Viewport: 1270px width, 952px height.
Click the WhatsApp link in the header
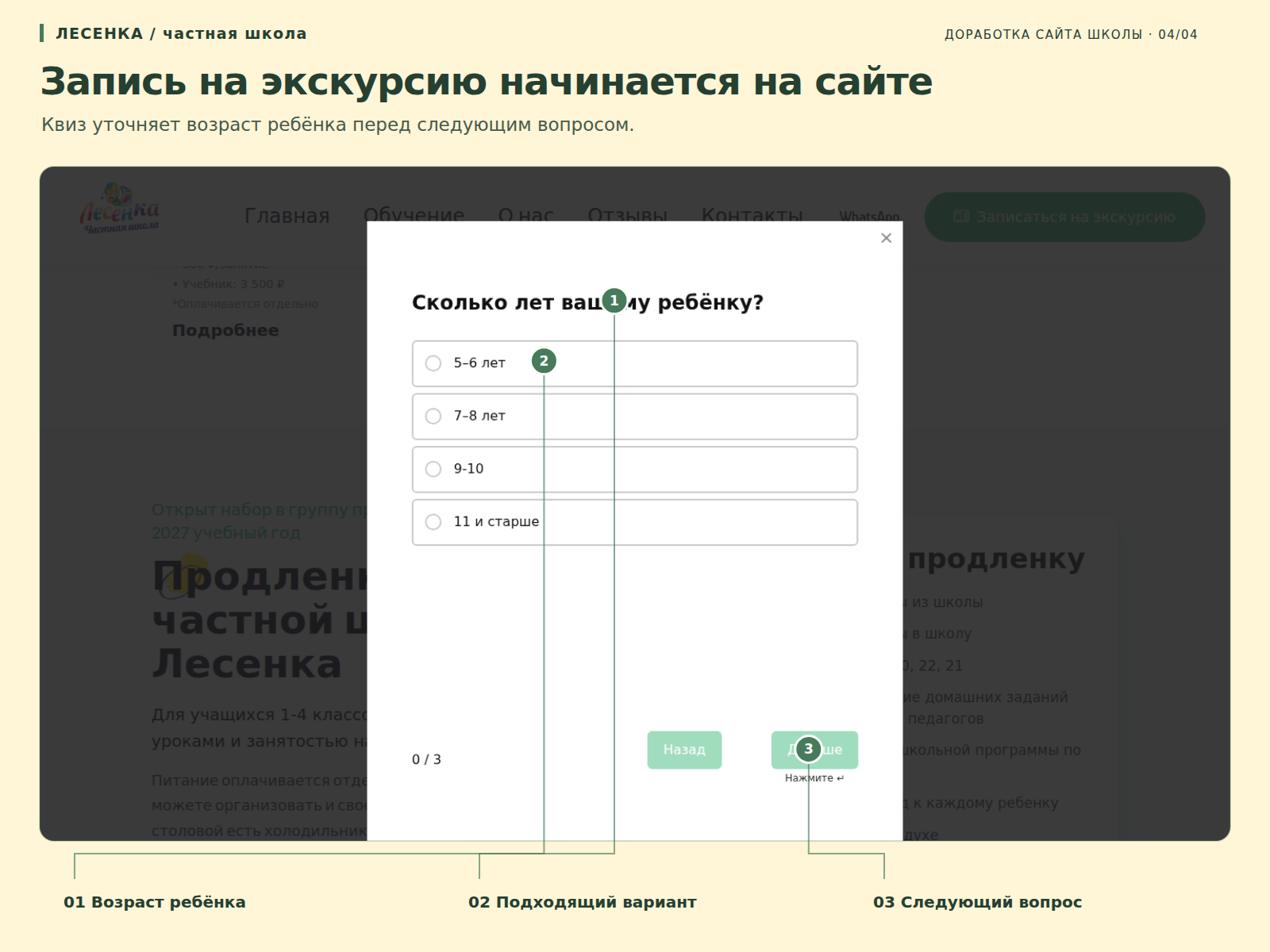coord(869,216)
